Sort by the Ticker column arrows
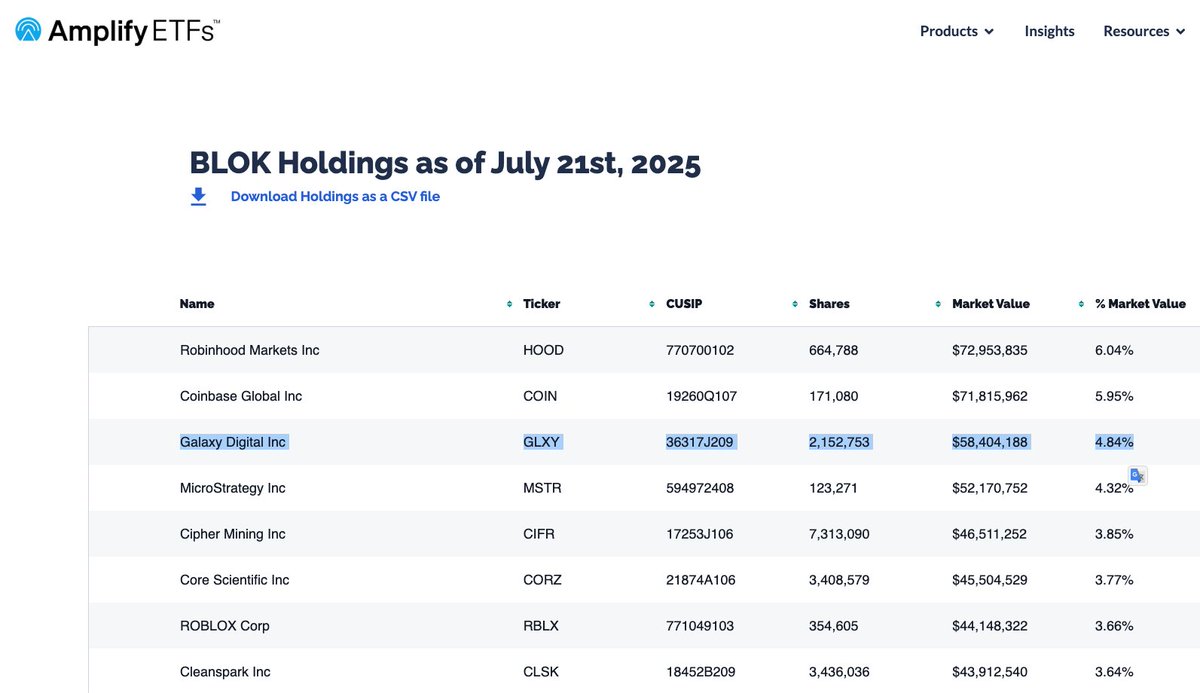The width and height of the screenshot is (1200, 693). 653,304
